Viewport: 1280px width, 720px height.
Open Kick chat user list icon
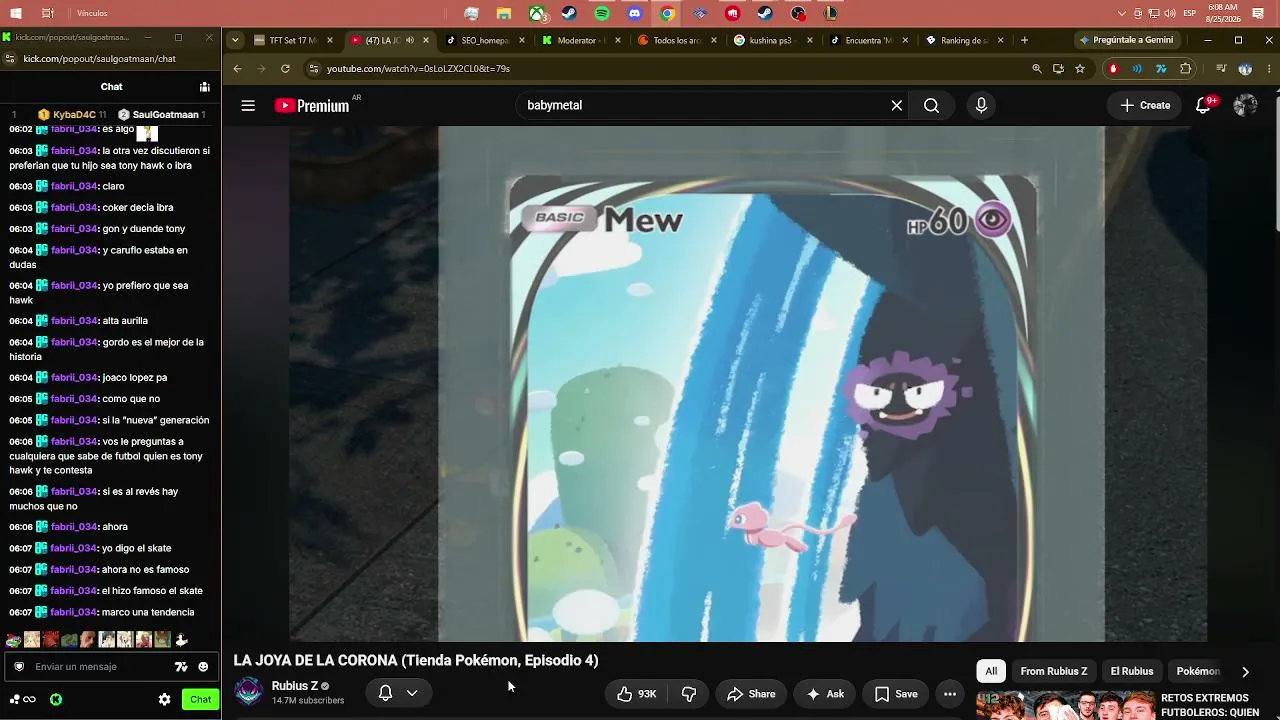[x=204, y=87]
